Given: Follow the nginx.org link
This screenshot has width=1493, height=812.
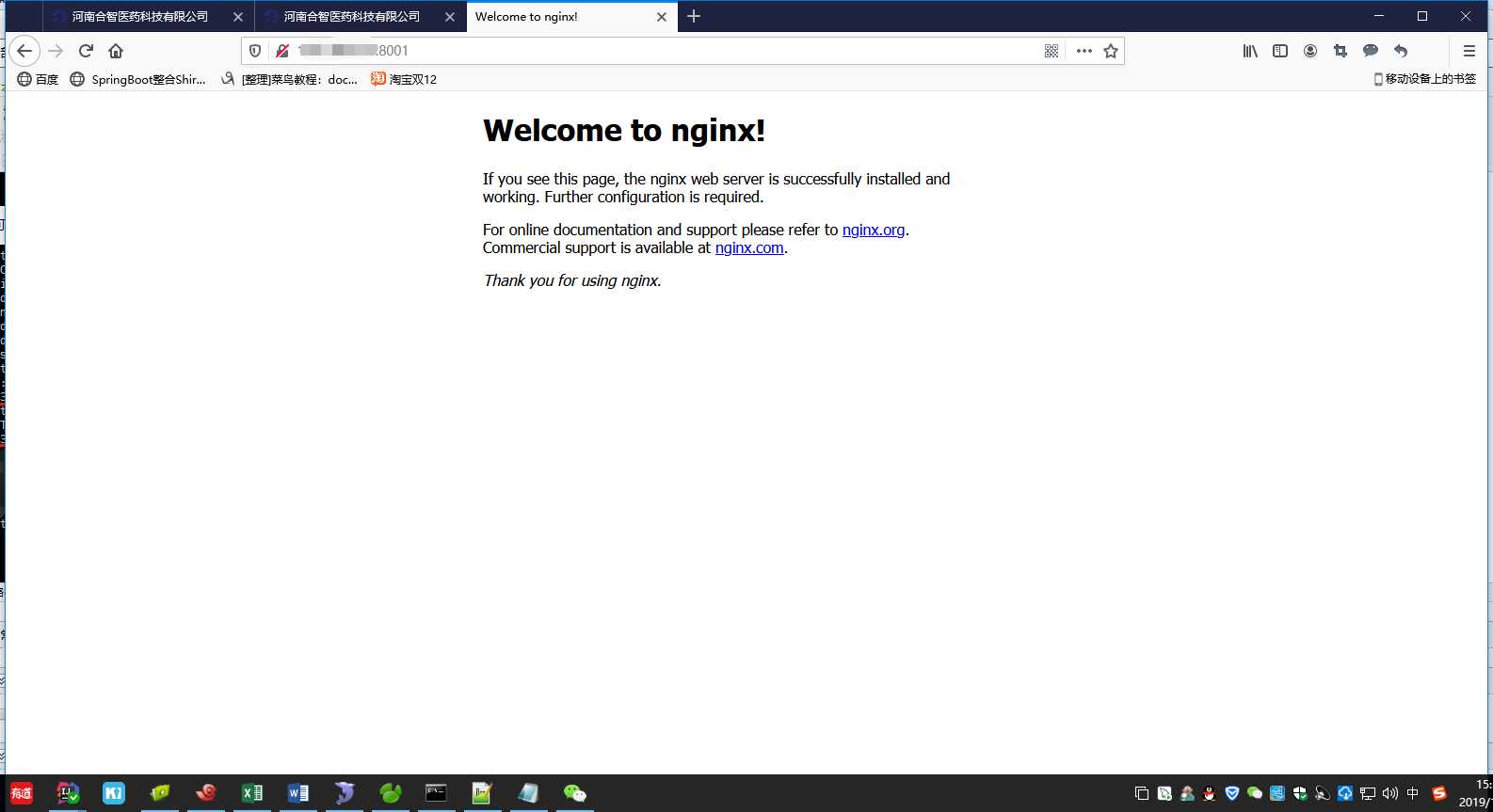Looking at the screenshot, I should point(874,230).
